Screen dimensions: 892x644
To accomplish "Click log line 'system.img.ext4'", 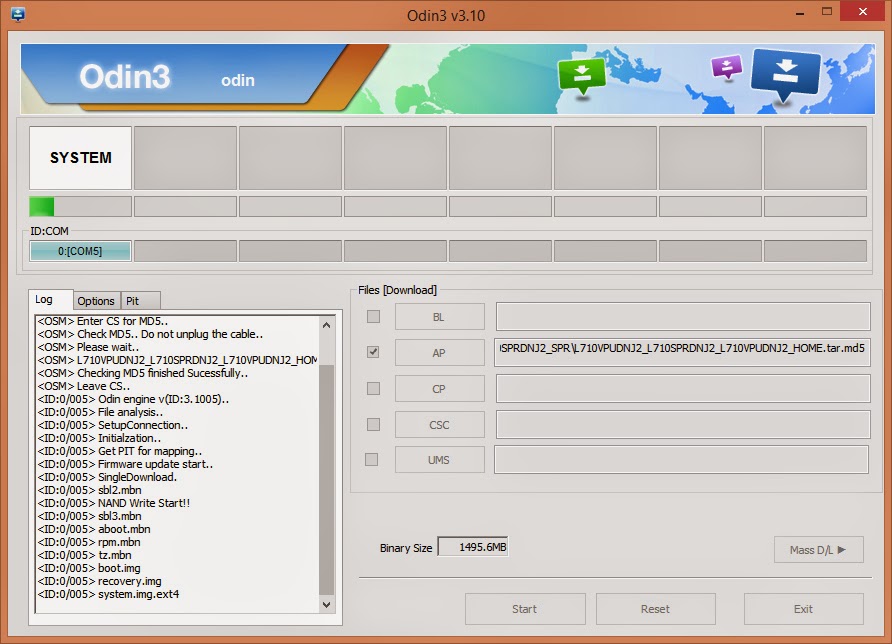I will [x=109, y=594].
